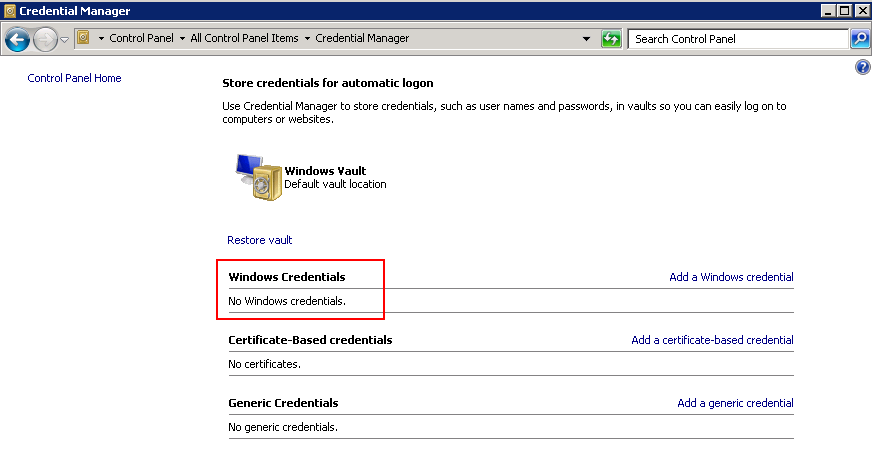
Task: Maximize the Credential Manager window
Action: coord(845,11)
